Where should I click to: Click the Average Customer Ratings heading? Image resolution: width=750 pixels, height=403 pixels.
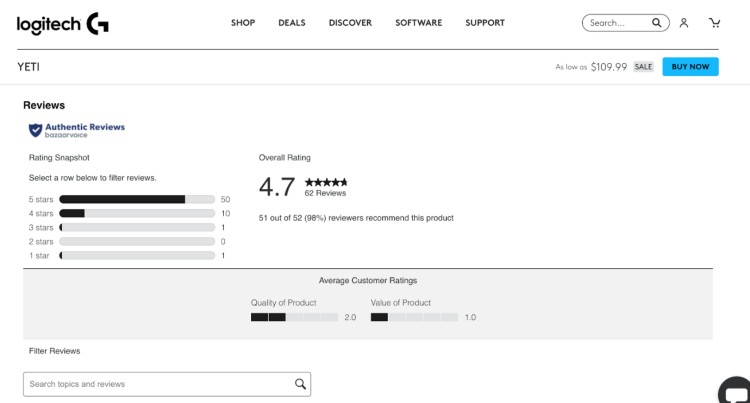tap(368, 281)
